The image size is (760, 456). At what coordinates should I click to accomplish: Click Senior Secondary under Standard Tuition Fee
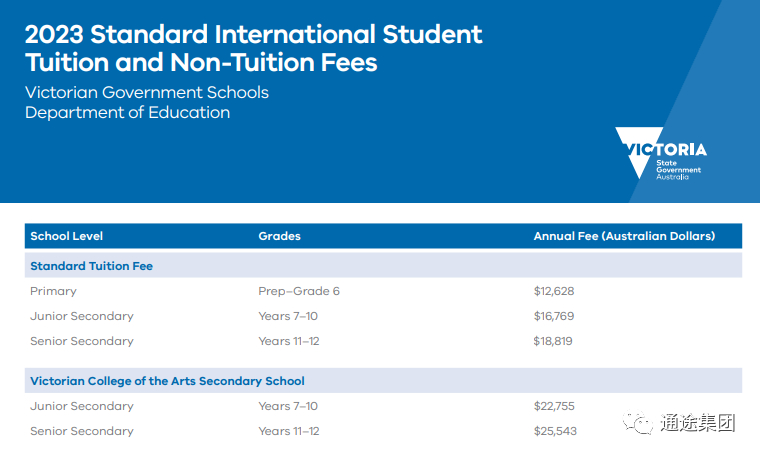(x=82, y=341)
